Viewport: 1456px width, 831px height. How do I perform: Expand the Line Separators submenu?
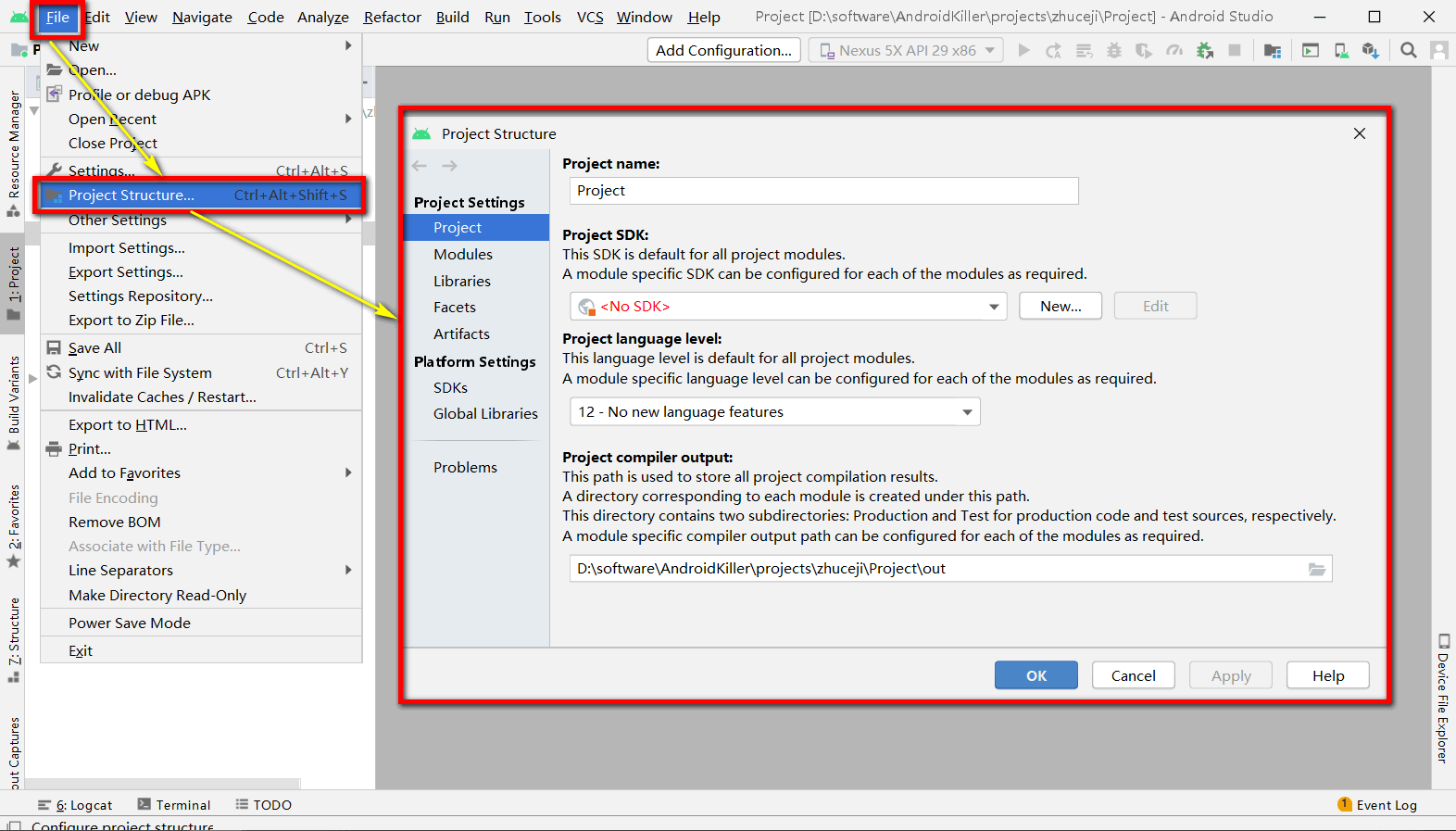(x=200, y=571)
